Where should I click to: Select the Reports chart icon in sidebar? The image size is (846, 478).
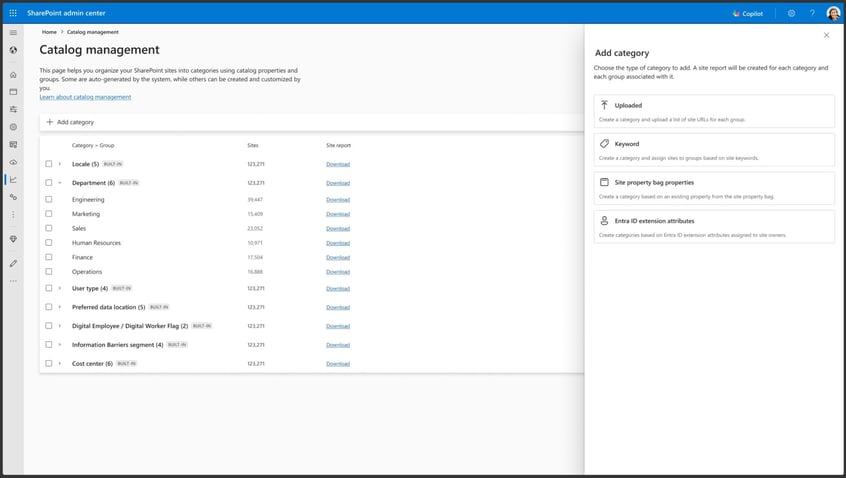13,180
